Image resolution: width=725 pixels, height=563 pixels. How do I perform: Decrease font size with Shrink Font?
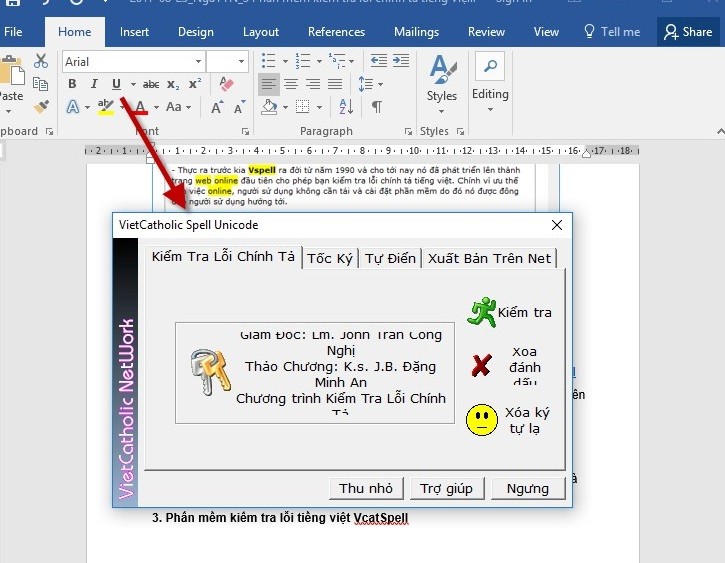click(239, 107)
